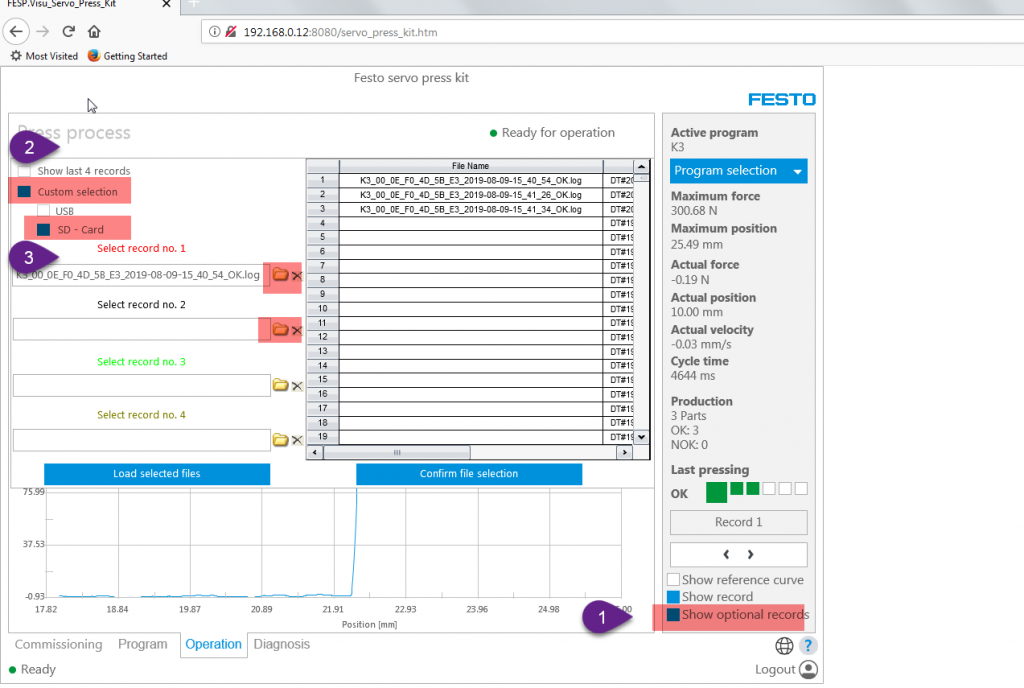The image size is (1024, 688).
Task: Toggle the Show record checkbox
Action: [x=673, y=597]
